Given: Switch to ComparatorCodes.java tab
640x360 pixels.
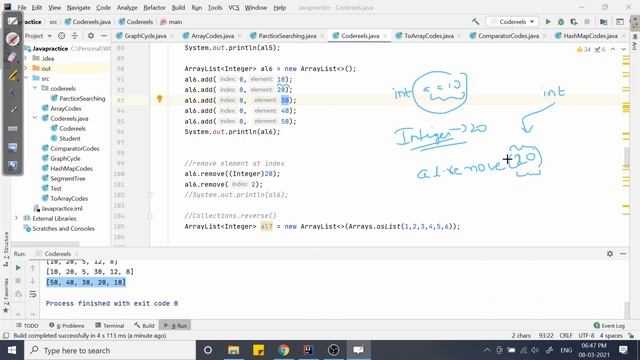Looking at the screenshot, I should (x=508, y=36).
